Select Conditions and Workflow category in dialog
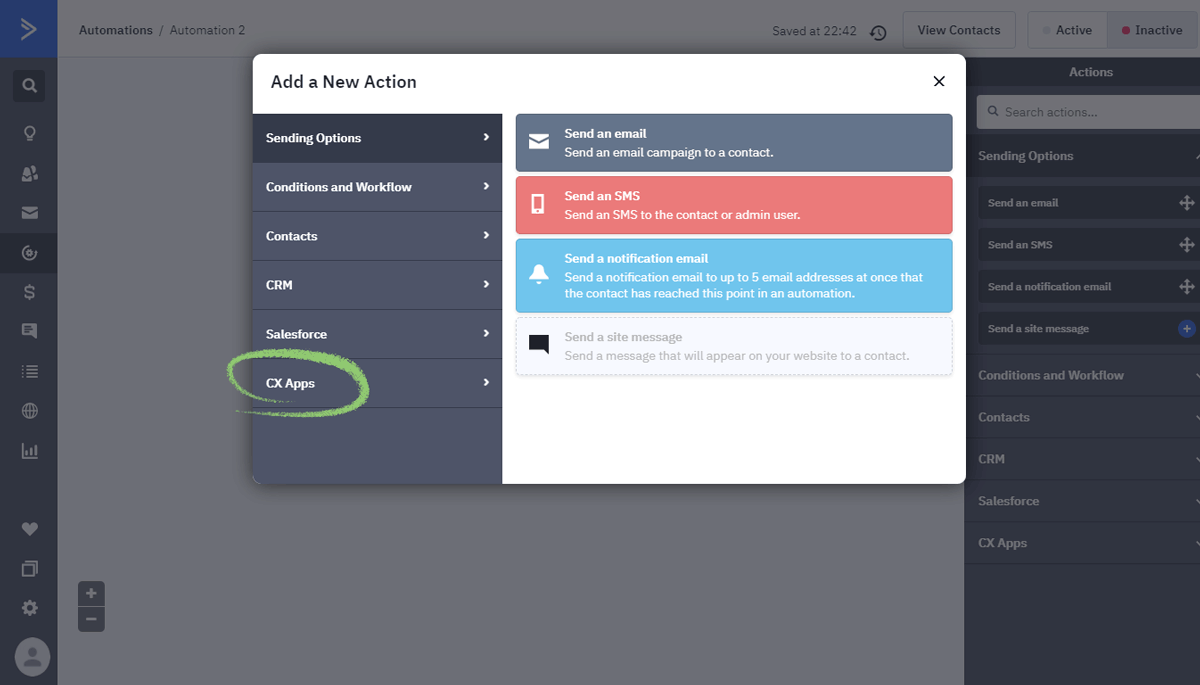Viewport: 1200px width, 685px height. click(x=377, y=187)
